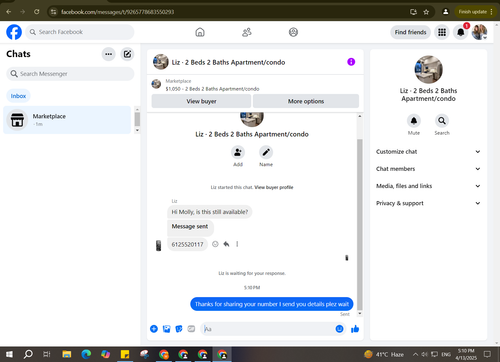The image size is (500, 362).
Task: Open the browser profile icon
Action: 445,12
